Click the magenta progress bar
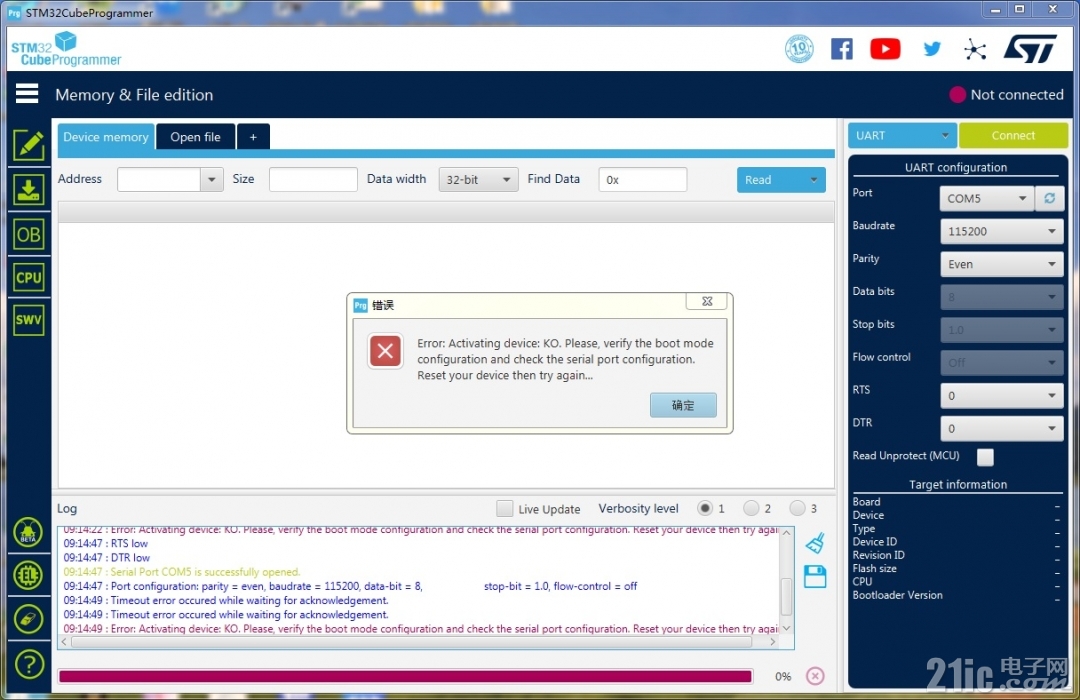1080x700 pixels. pos(405,677)
